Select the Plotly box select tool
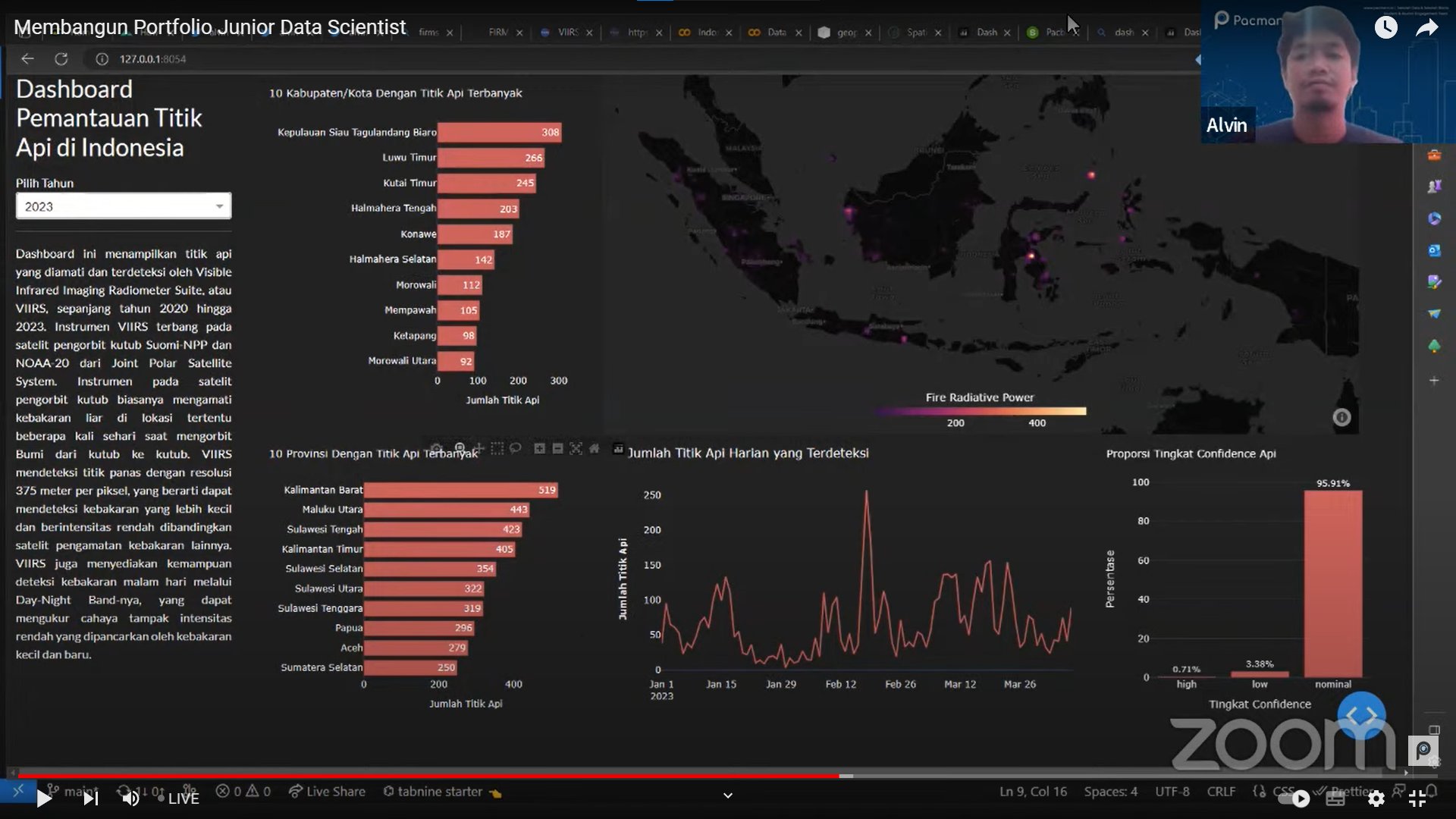Image resolution: width=1456 pixels, height=819 pixels. (497, 448)
